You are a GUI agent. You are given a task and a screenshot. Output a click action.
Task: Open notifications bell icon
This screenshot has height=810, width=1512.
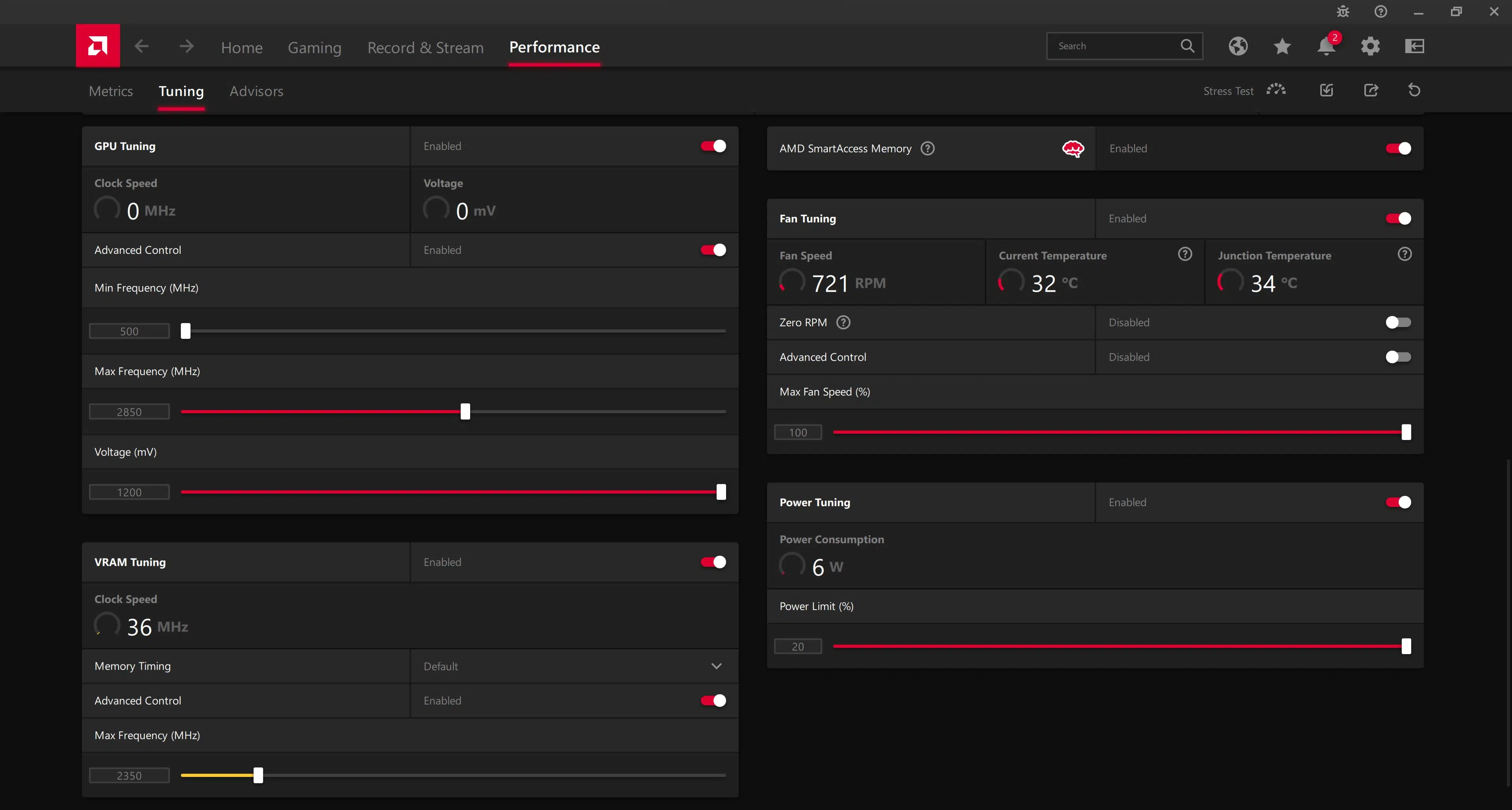pos(1327,46)
